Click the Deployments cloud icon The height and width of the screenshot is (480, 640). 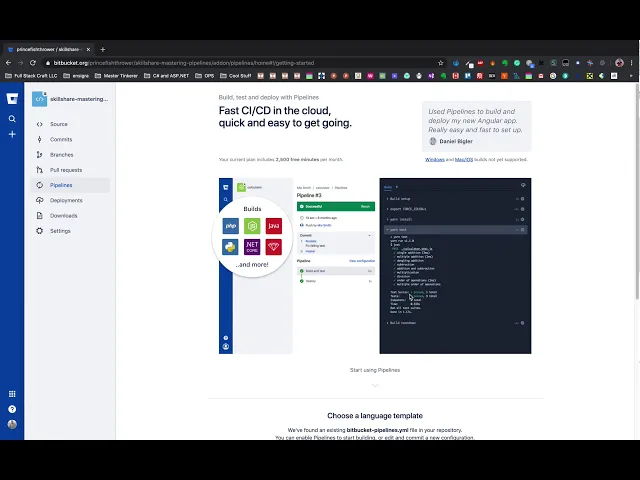(40, 200)
